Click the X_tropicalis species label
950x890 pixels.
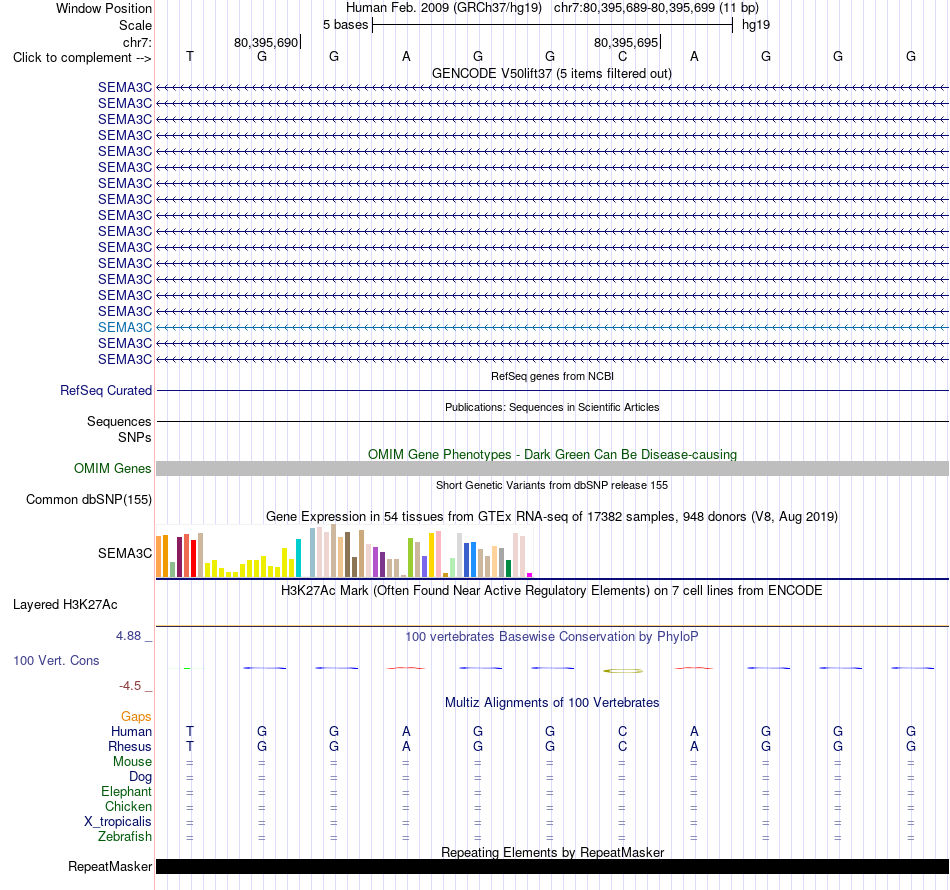click(x=118, y=822)
